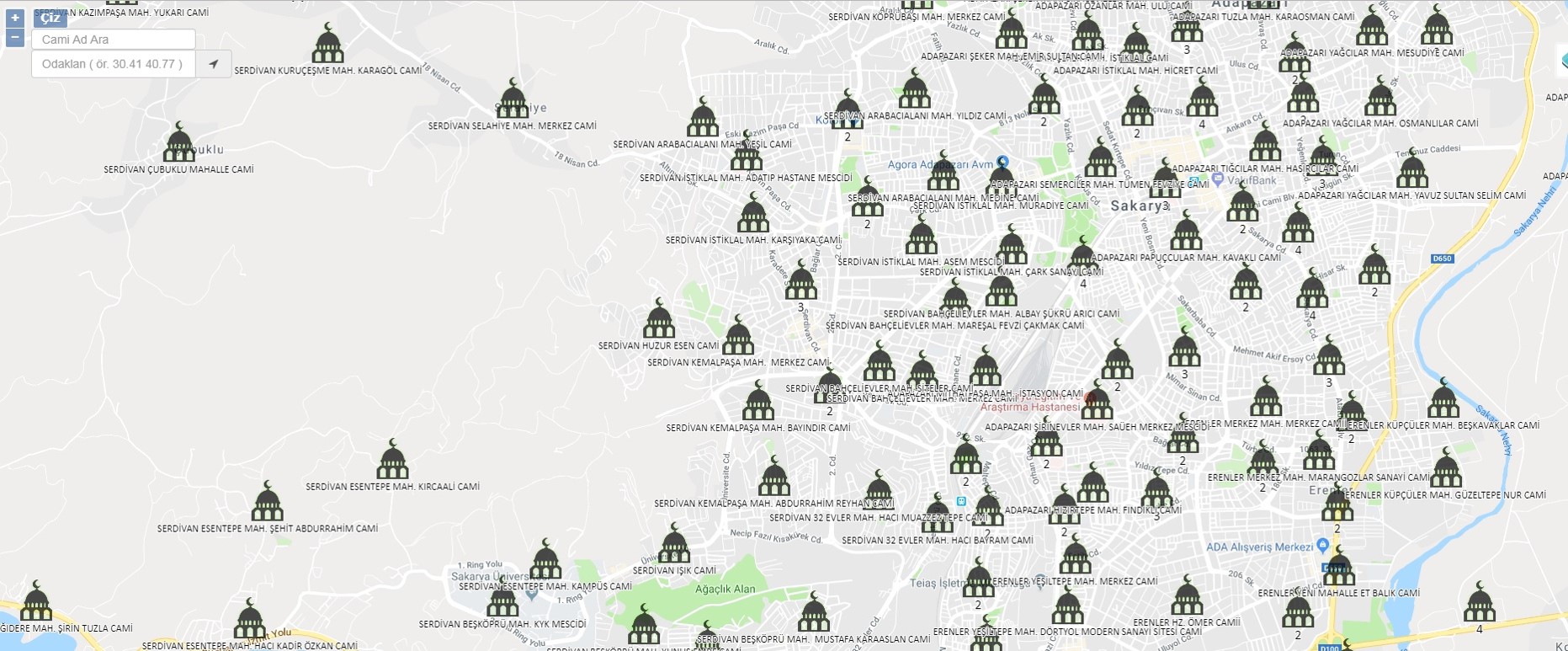Viewport: 1568px width, 651px height.
Task: Zoom out of the map
Action: (14, 37)
